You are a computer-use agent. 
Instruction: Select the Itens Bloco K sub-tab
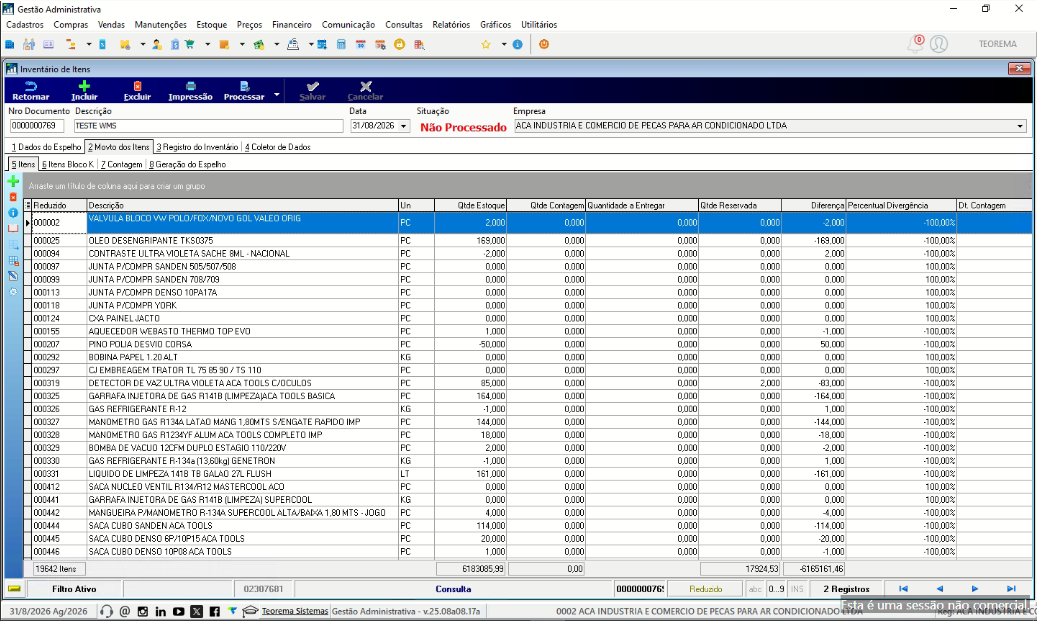click(x=67, y=164)
